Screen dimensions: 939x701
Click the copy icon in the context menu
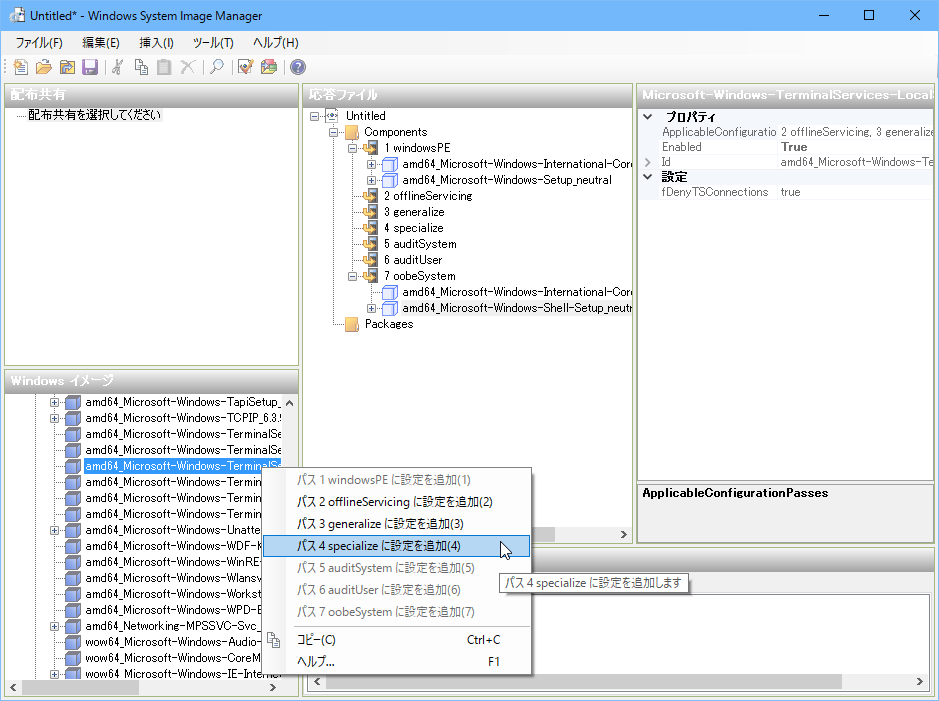click(274, 640)
